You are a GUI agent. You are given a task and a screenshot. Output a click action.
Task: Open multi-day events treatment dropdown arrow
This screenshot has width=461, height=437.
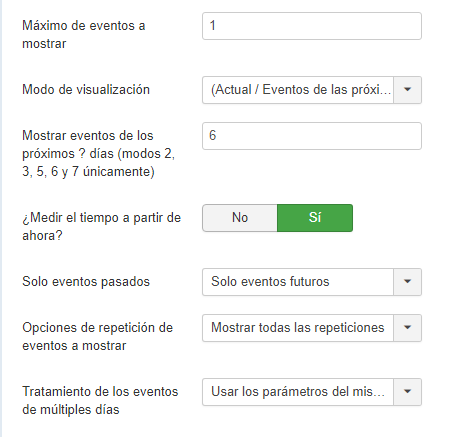click(x=407, y=392)
